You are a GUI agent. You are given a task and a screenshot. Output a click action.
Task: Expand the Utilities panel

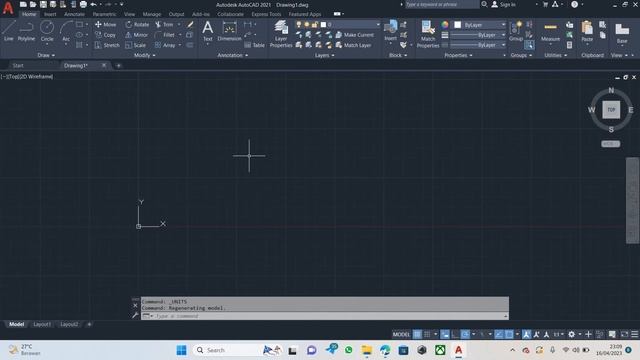556,55
